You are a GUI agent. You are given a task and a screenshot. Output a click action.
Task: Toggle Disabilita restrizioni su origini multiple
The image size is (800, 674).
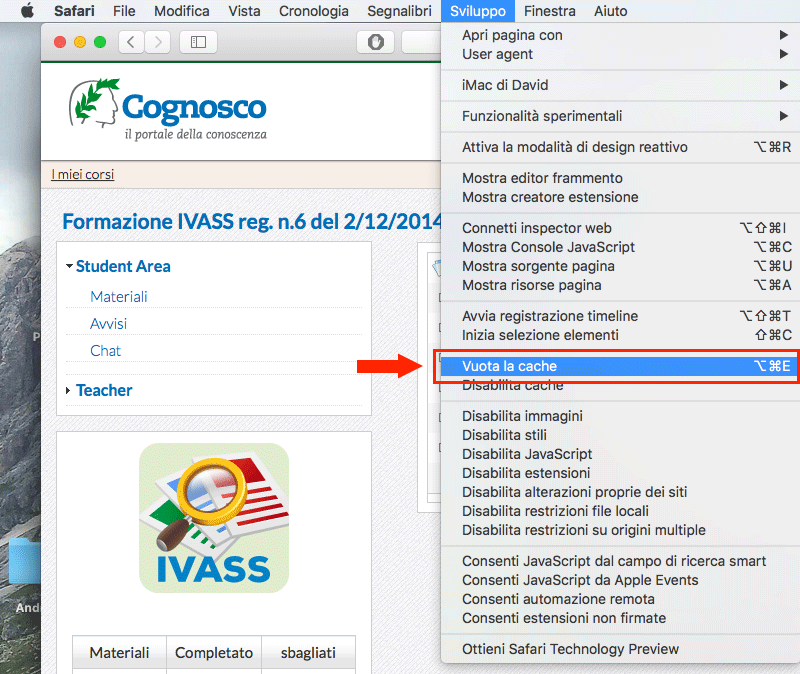[x=620, y=530]
